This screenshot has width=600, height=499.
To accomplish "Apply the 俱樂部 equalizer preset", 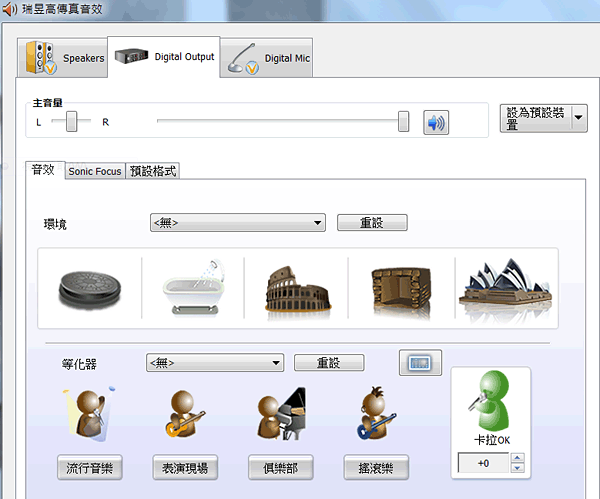I will click(x=281, y=467).
